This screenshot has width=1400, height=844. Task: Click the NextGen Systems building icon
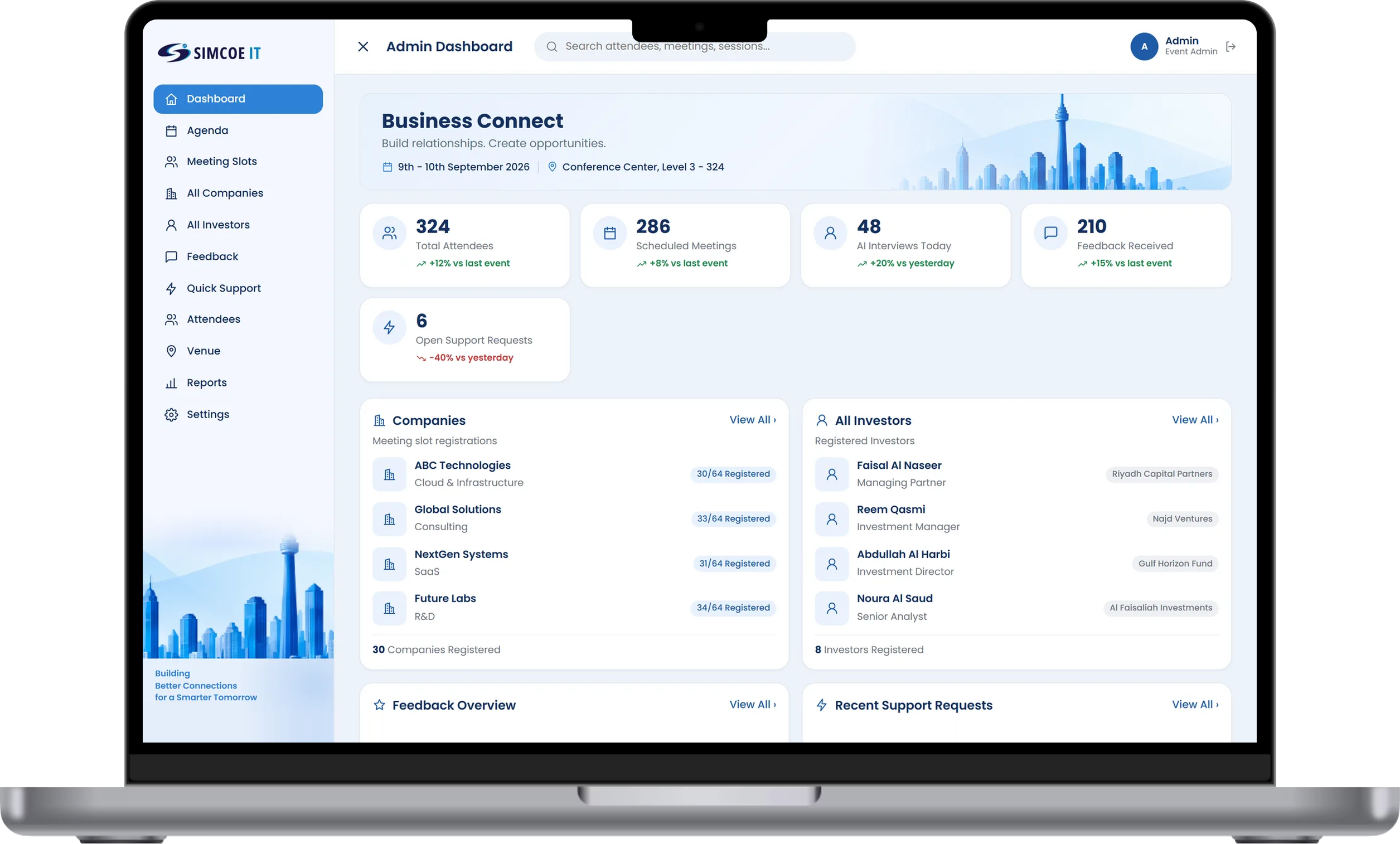[389, 564]
